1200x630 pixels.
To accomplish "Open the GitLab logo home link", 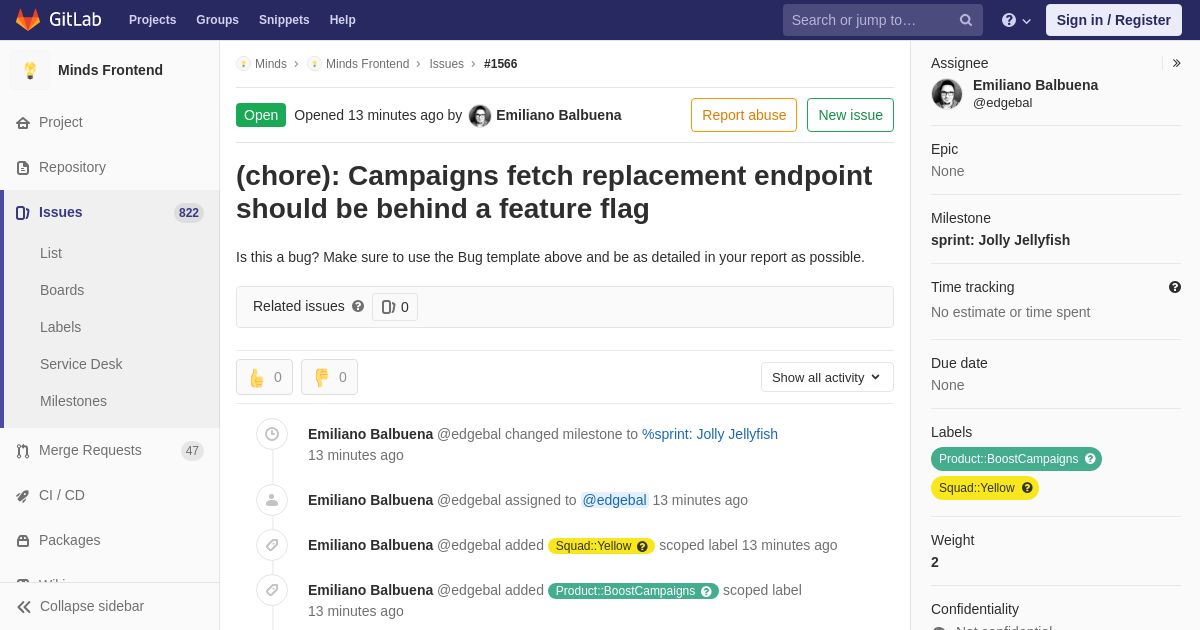I will coord(58,20).
